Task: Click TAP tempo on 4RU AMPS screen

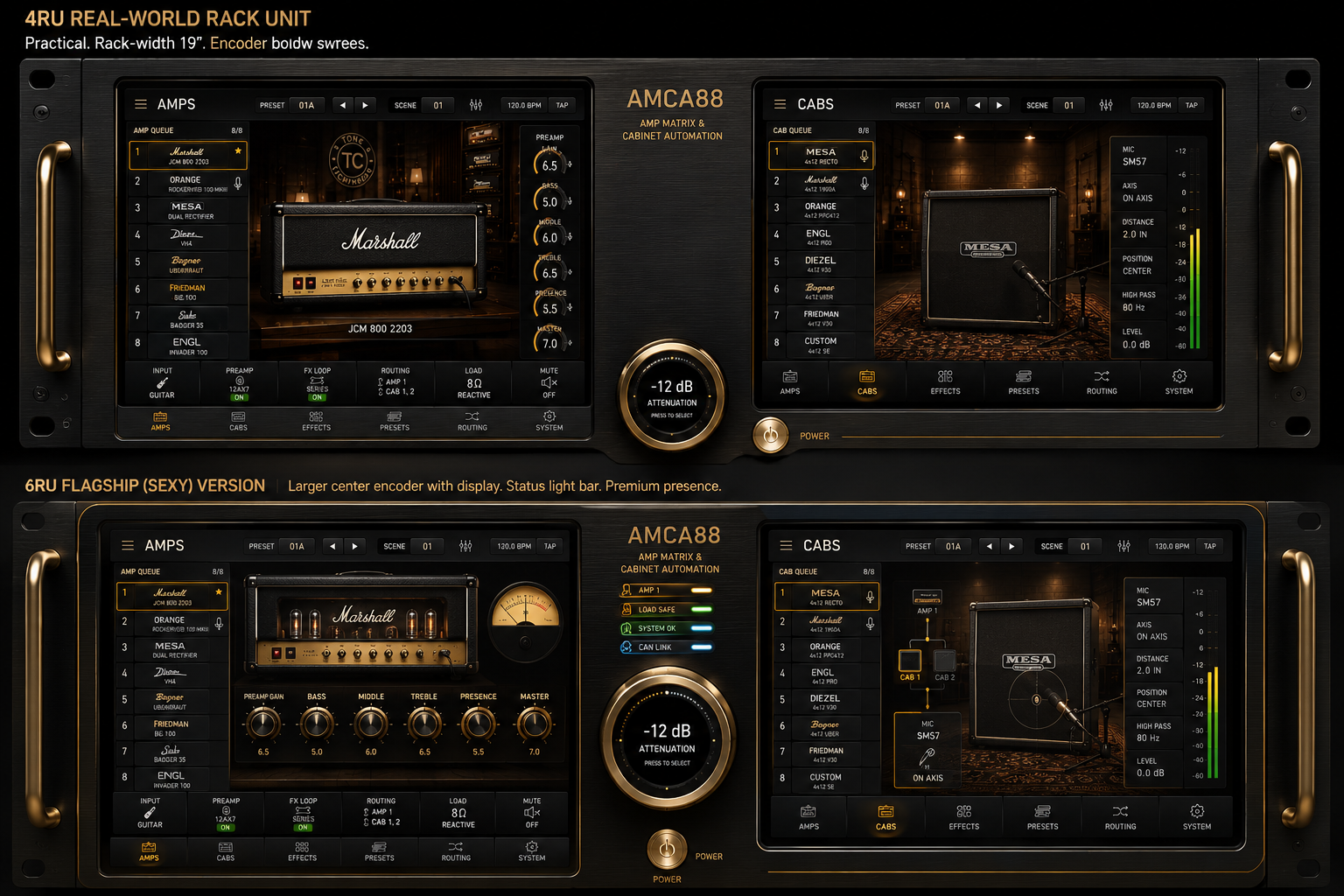Action: [x=562, y=105]
